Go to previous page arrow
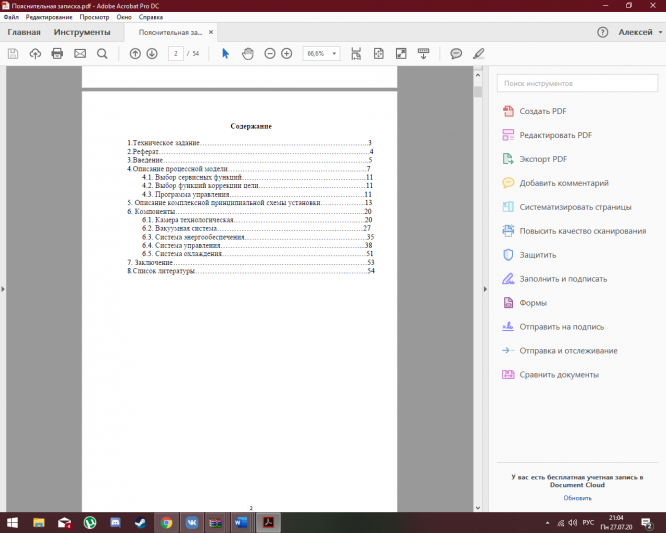The image size is (666, 533). [135, 54]
